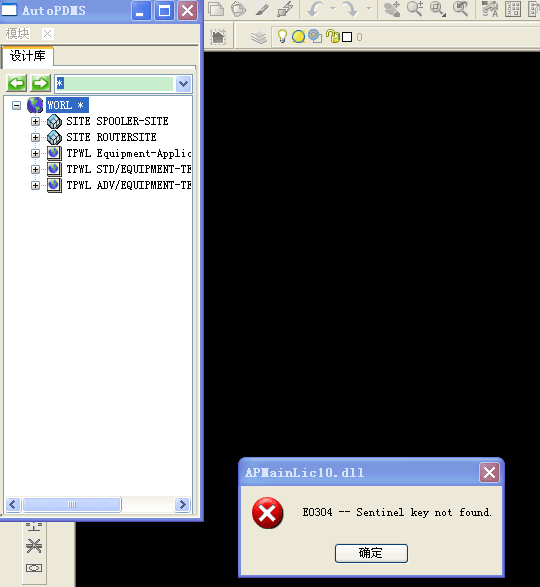Open the filter combo box dropdown arrow
This screenshot has width=540, height=587.
tap(183, 83)
